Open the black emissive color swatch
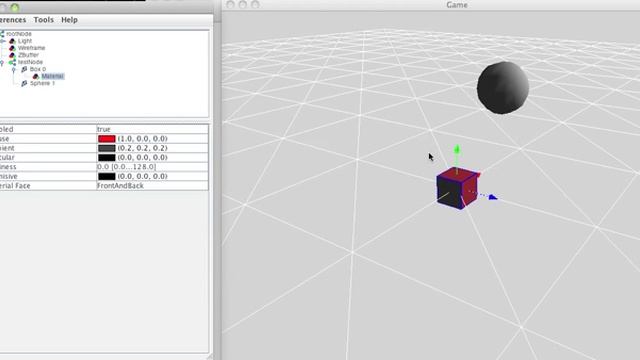Viewport: 640px width, 360px height. (x=107, y=176)
